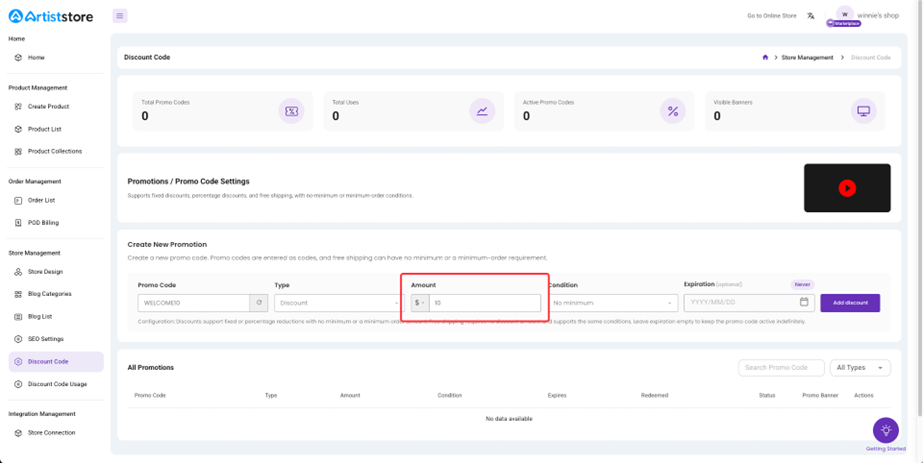Click the Store Connection sidebar icon

tap(18, 432)
